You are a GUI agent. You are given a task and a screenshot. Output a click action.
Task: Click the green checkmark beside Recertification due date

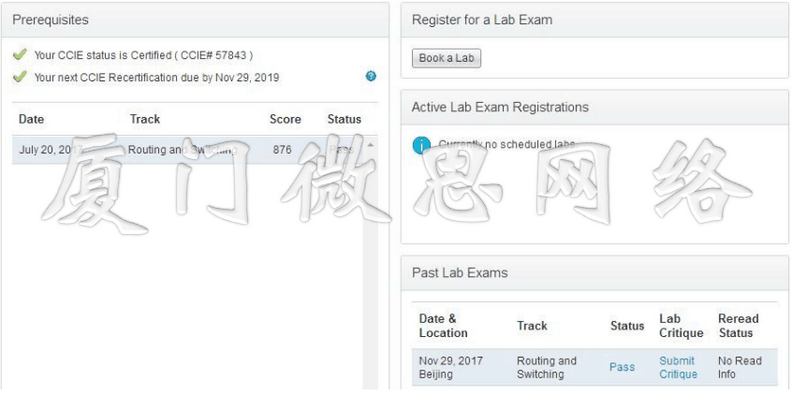20,77
